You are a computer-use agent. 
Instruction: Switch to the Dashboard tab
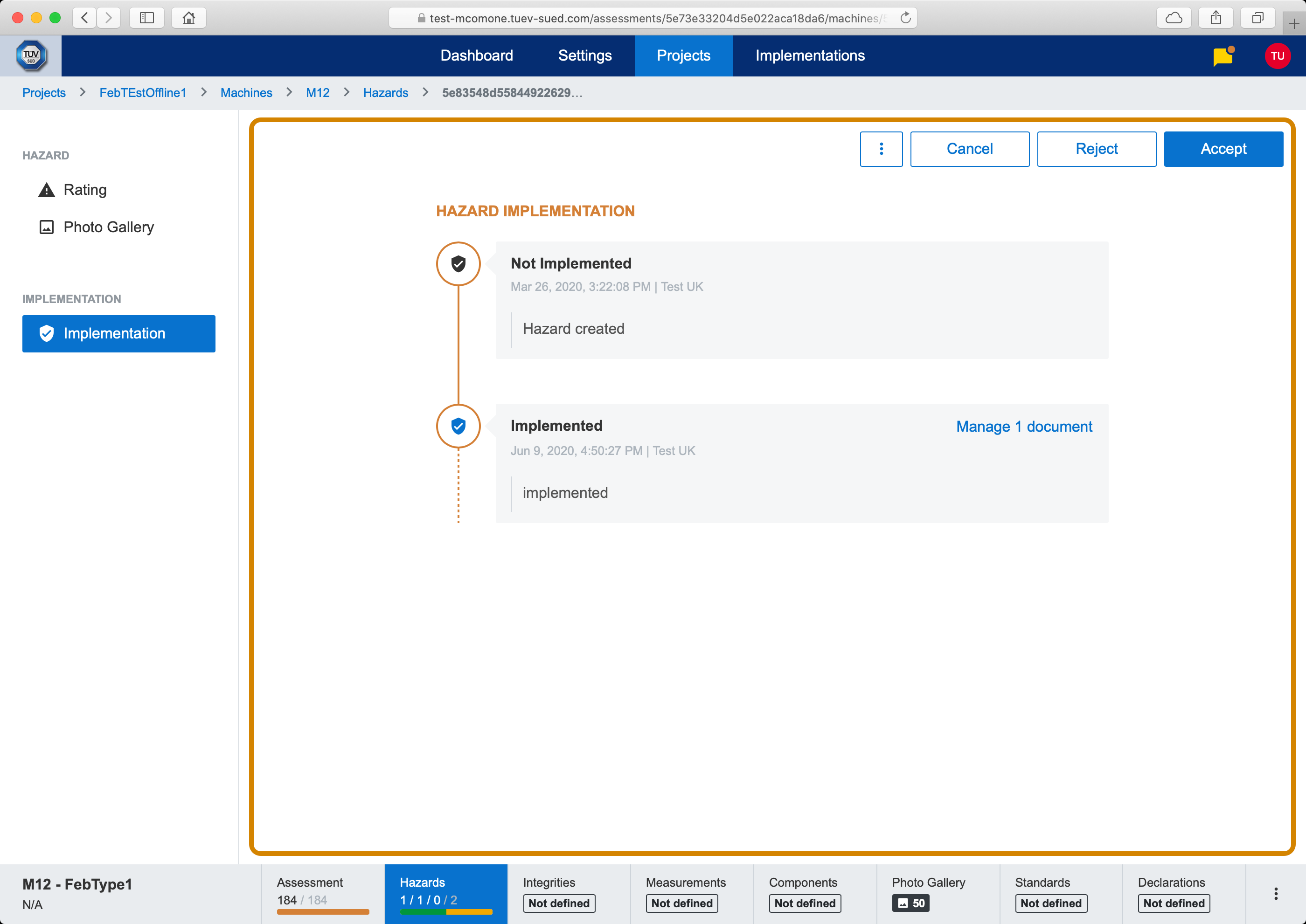[477, 56]
